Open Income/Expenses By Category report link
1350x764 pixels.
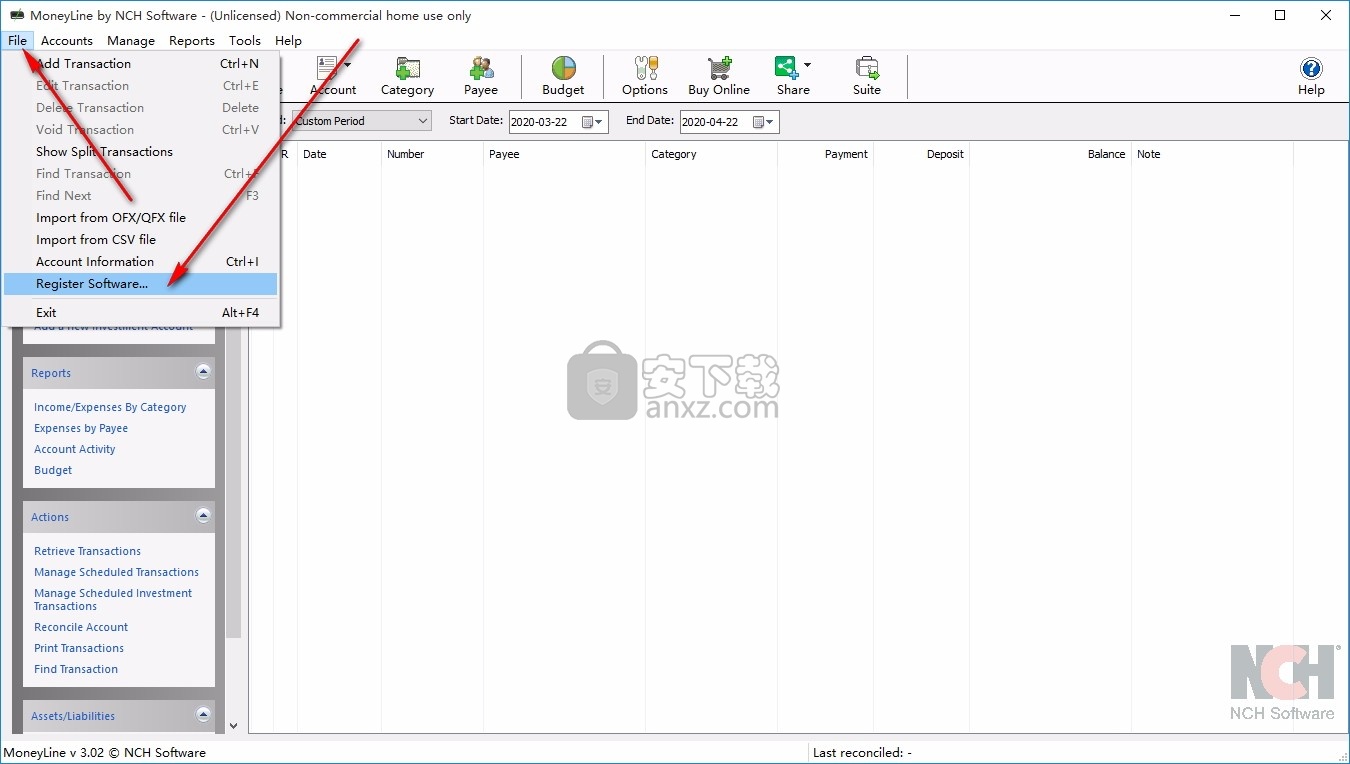click(110, 407)
